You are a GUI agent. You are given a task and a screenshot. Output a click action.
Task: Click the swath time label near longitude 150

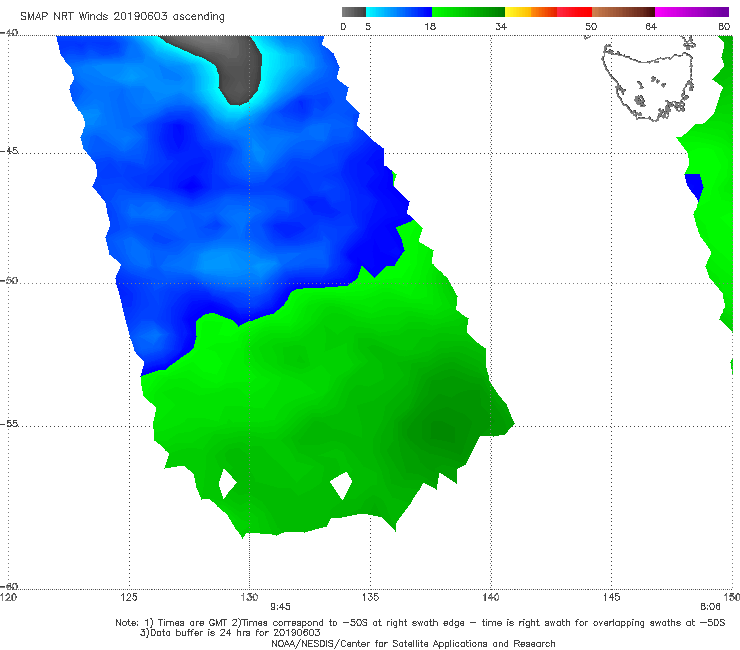(x=710, y=607)
